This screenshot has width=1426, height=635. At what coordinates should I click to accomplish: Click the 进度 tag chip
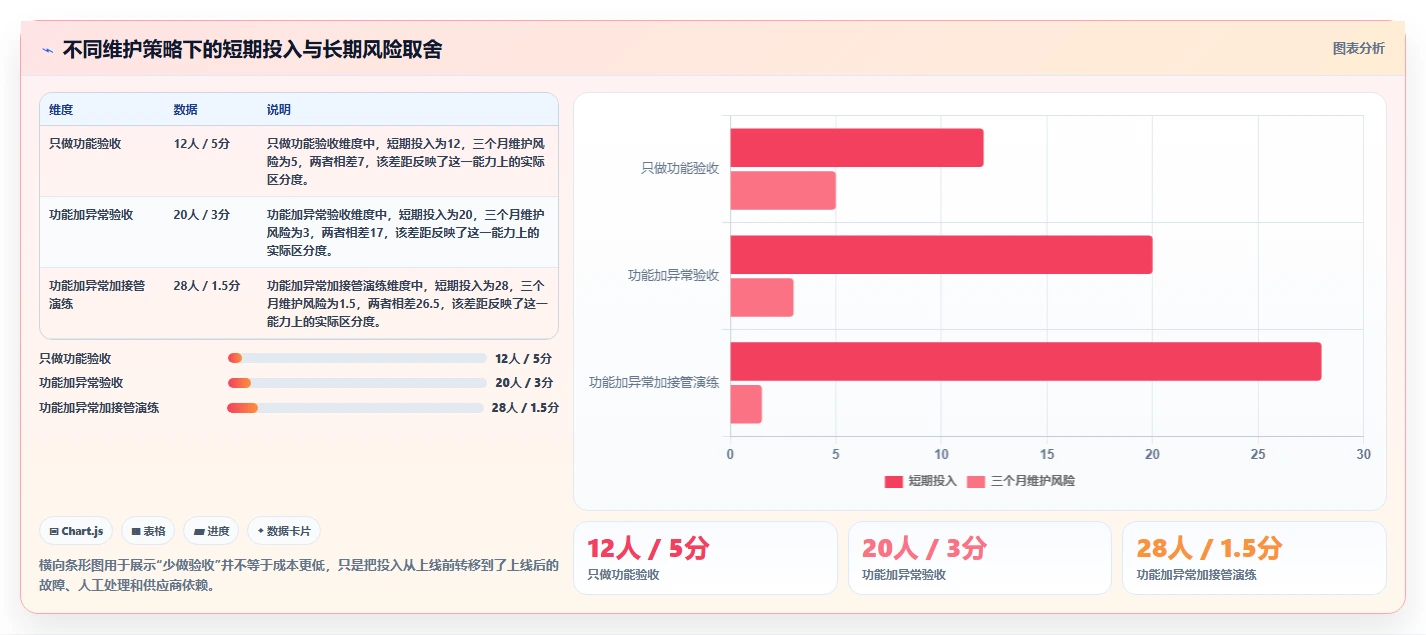[x=211, y=531]
